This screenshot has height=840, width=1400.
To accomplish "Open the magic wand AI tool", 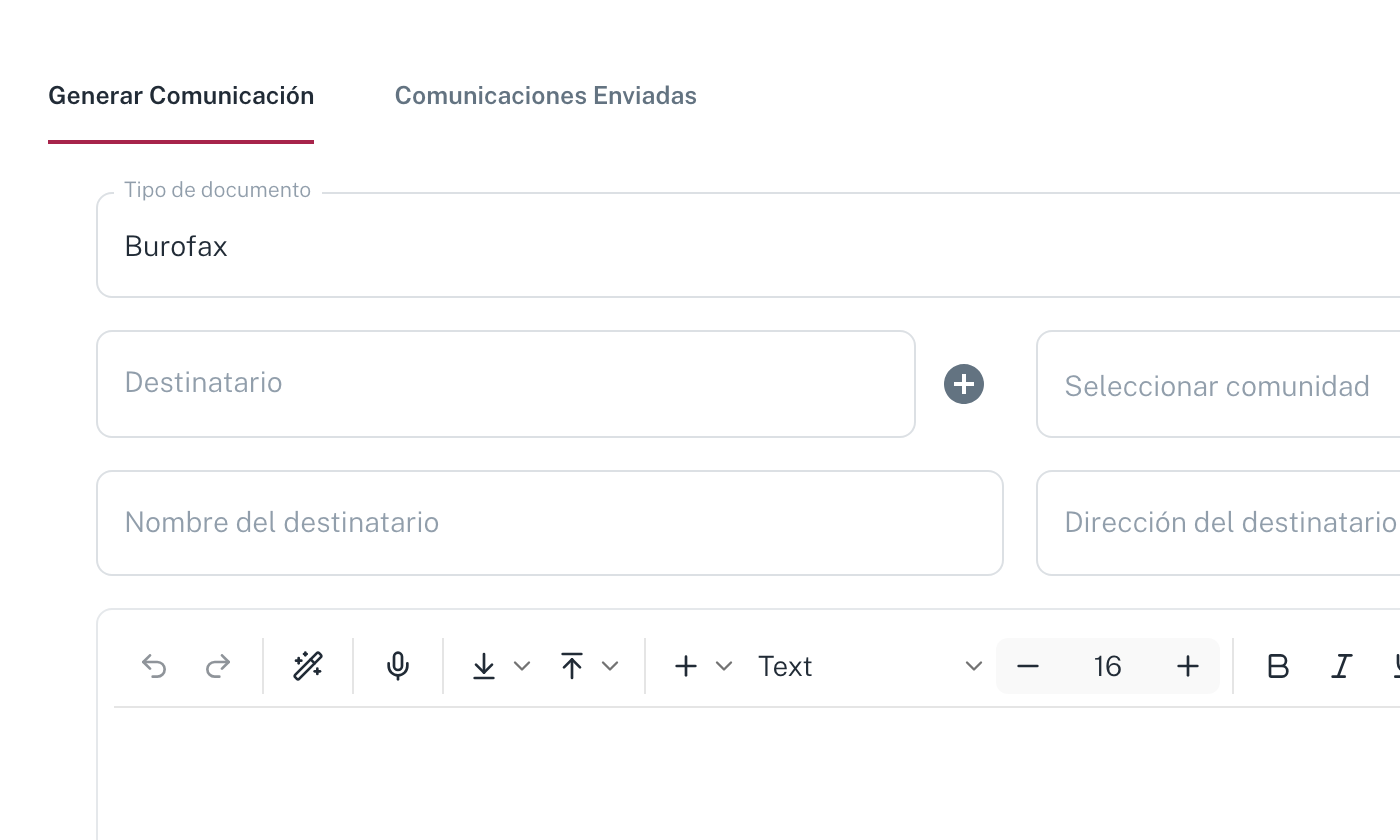I will pos(308,666).
